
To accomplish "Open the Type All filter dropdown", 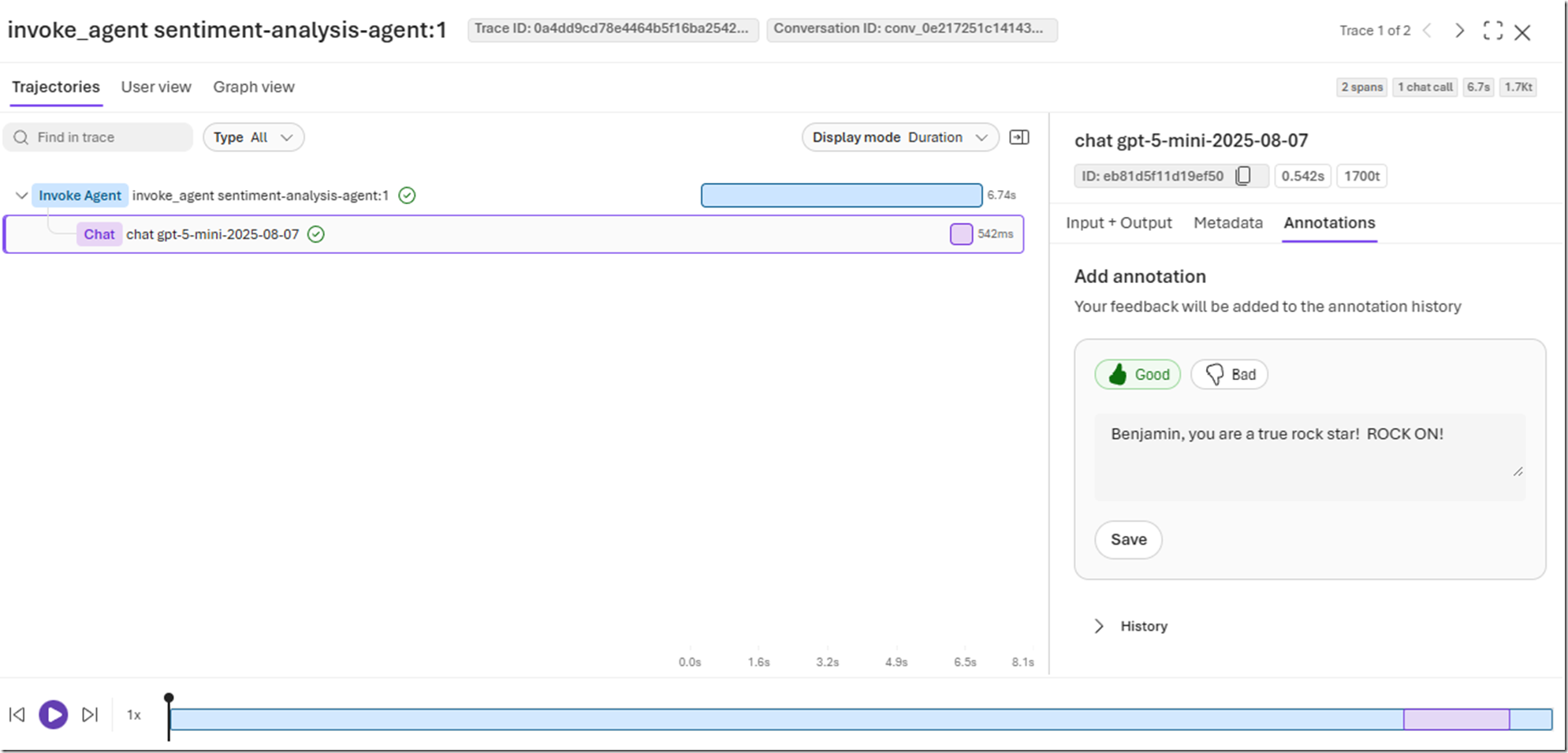I will click(253, 137).
